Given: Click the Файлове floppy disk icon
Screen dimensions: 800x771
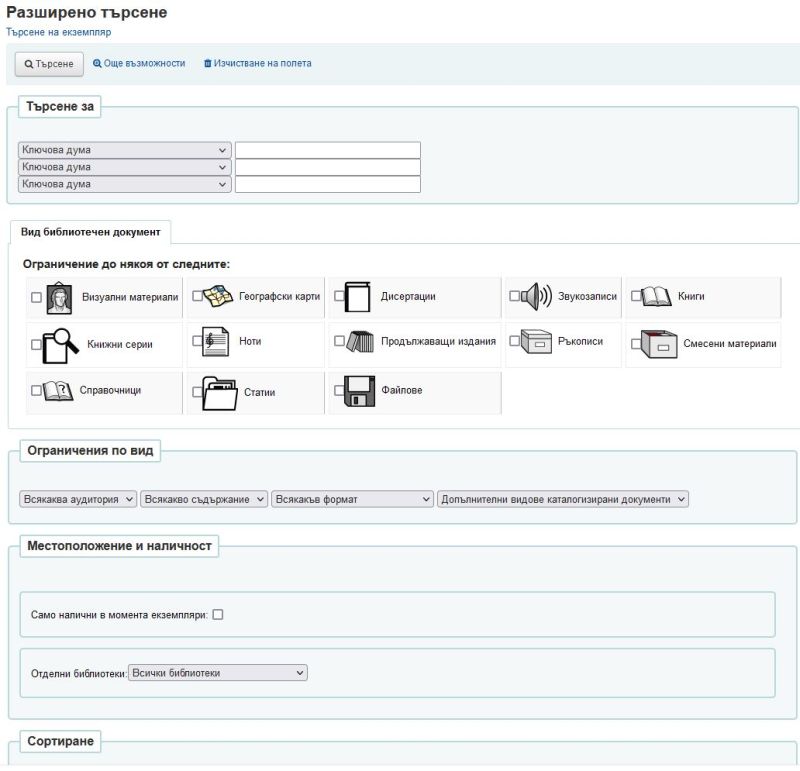Looking at the screenshot, I should coord(360,391).
